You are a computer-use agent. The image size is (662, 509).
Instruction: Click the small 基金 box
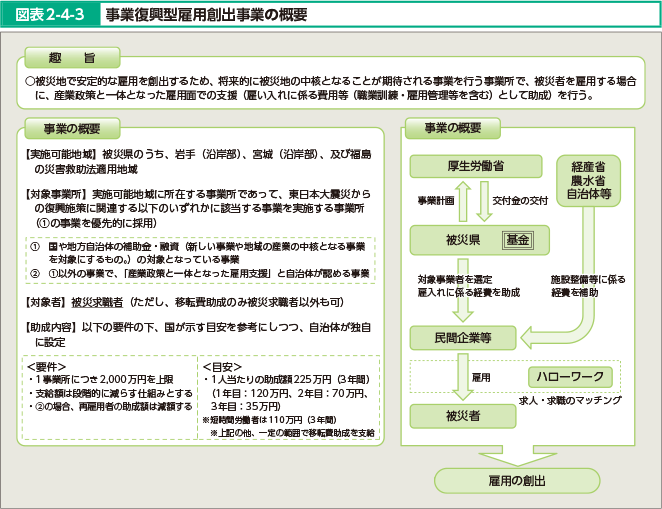point(517,240)
